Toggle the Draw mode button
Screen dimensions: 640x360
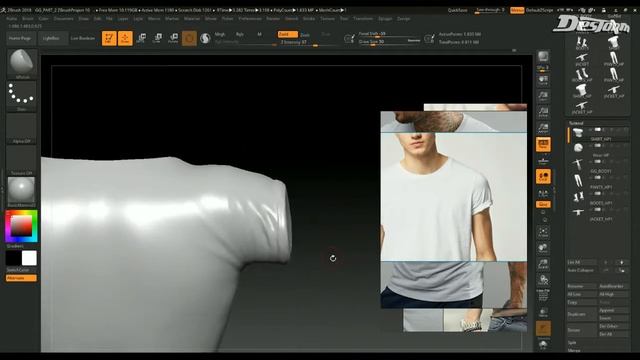point(125,38)
